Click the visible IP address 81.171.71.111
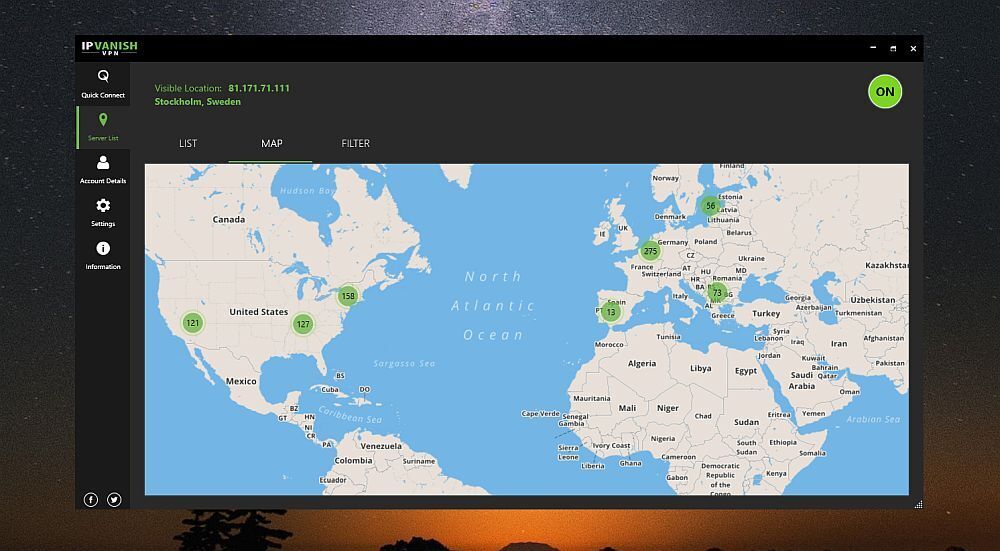This screenshot has height=551, width=1000. pos(259,88)
